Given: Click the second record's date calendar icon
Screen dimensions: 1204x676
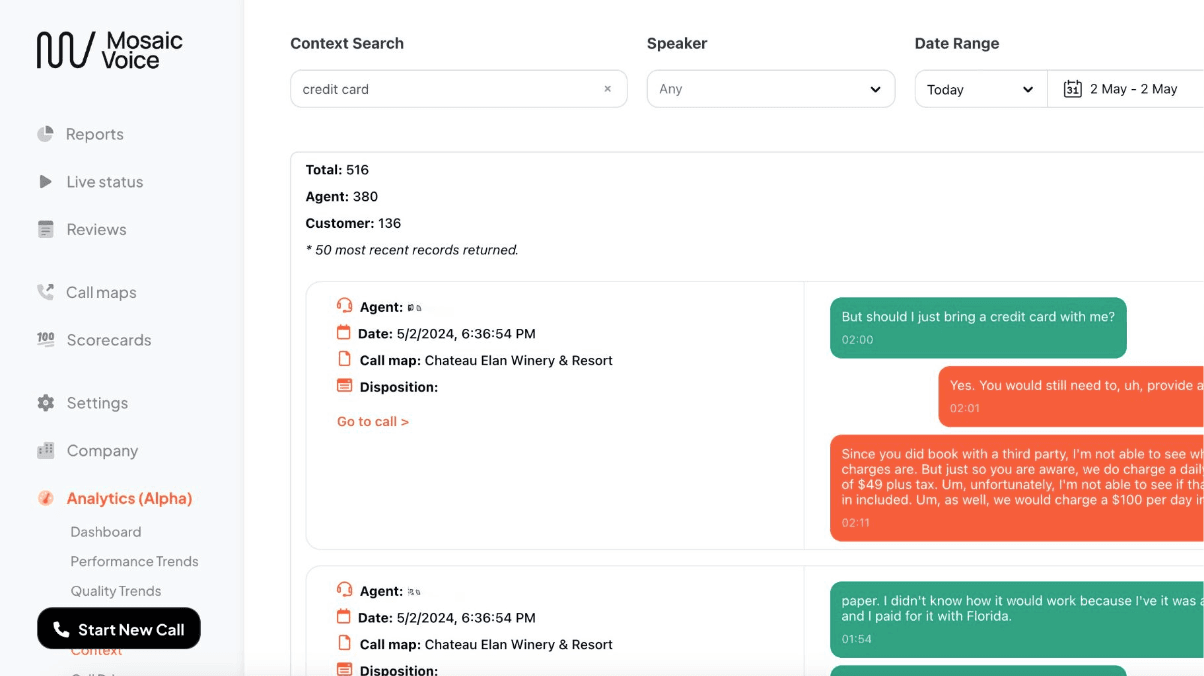Looking at the screenshot, I should pos(344,617).
